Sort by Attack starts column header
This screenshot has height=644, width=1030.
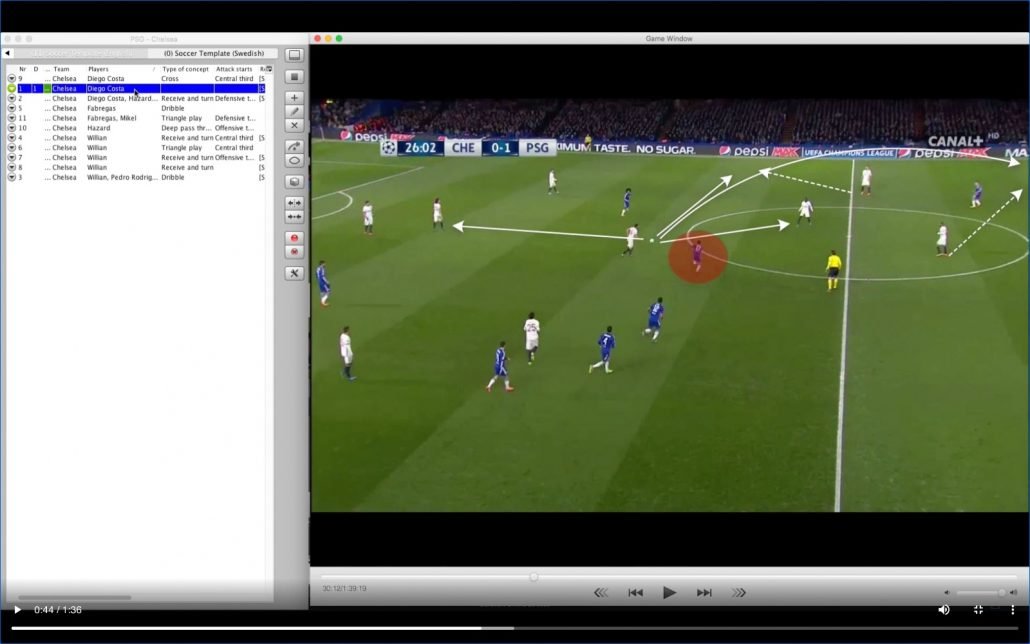234,68
